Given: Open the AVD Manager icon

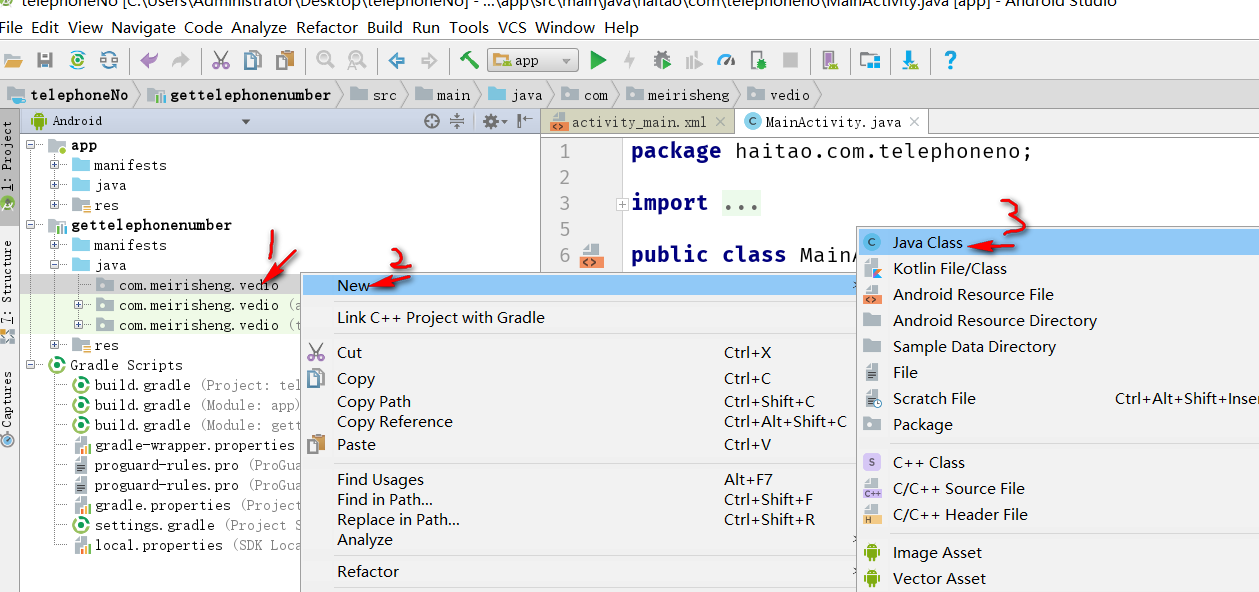Looking at the screenshot, I should [x=829, y=61].
